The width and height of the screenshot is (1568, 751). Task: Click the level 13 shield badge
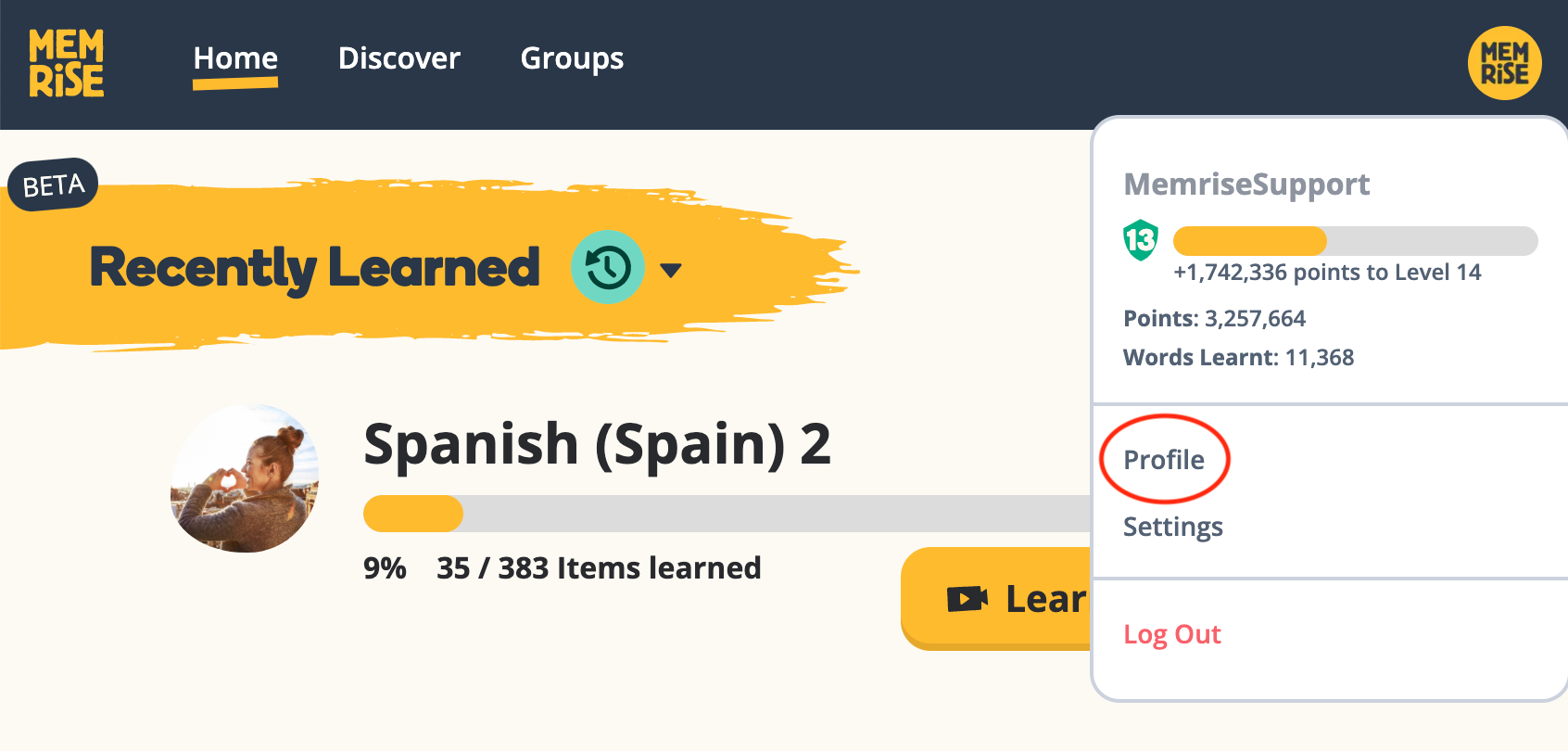pos(1141,240)
